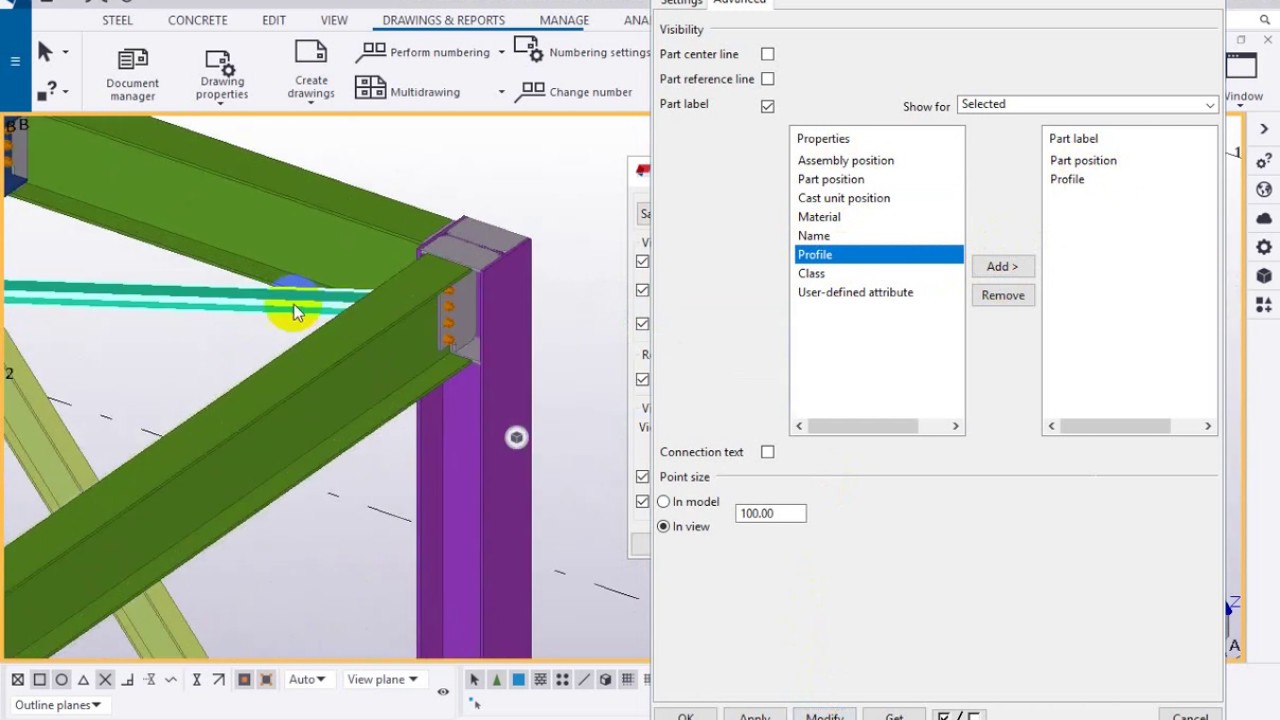This screenshot has width=1280, height=720.
Task: Open the globe icon in side pane
Action: point(1264,189)
